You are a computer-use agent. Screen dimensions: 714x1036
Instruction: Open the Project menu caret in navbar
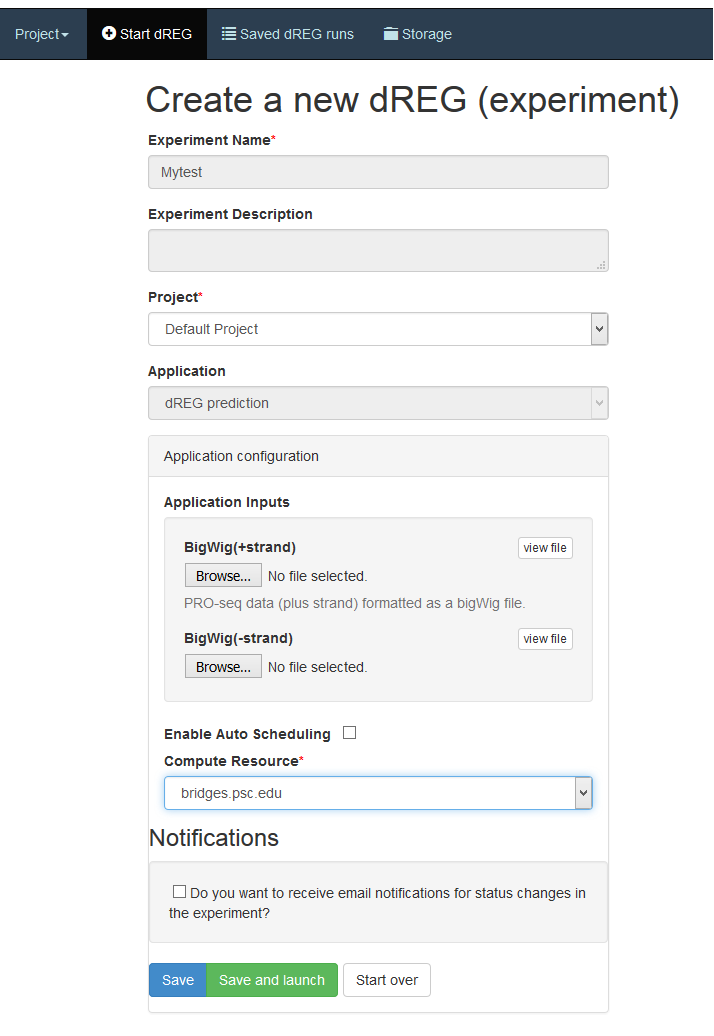tap(65, 35)
